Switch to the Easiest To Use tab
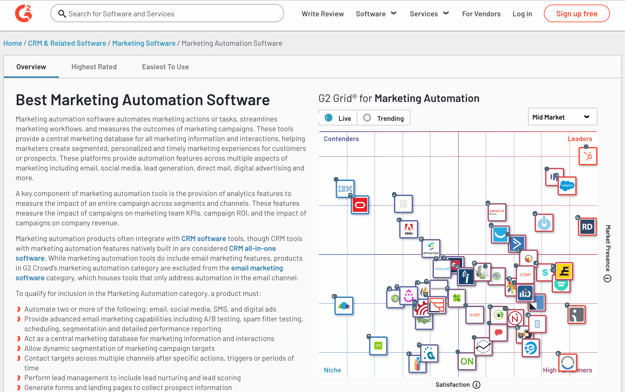Screen dimensions: 625x392 [165, 67]
